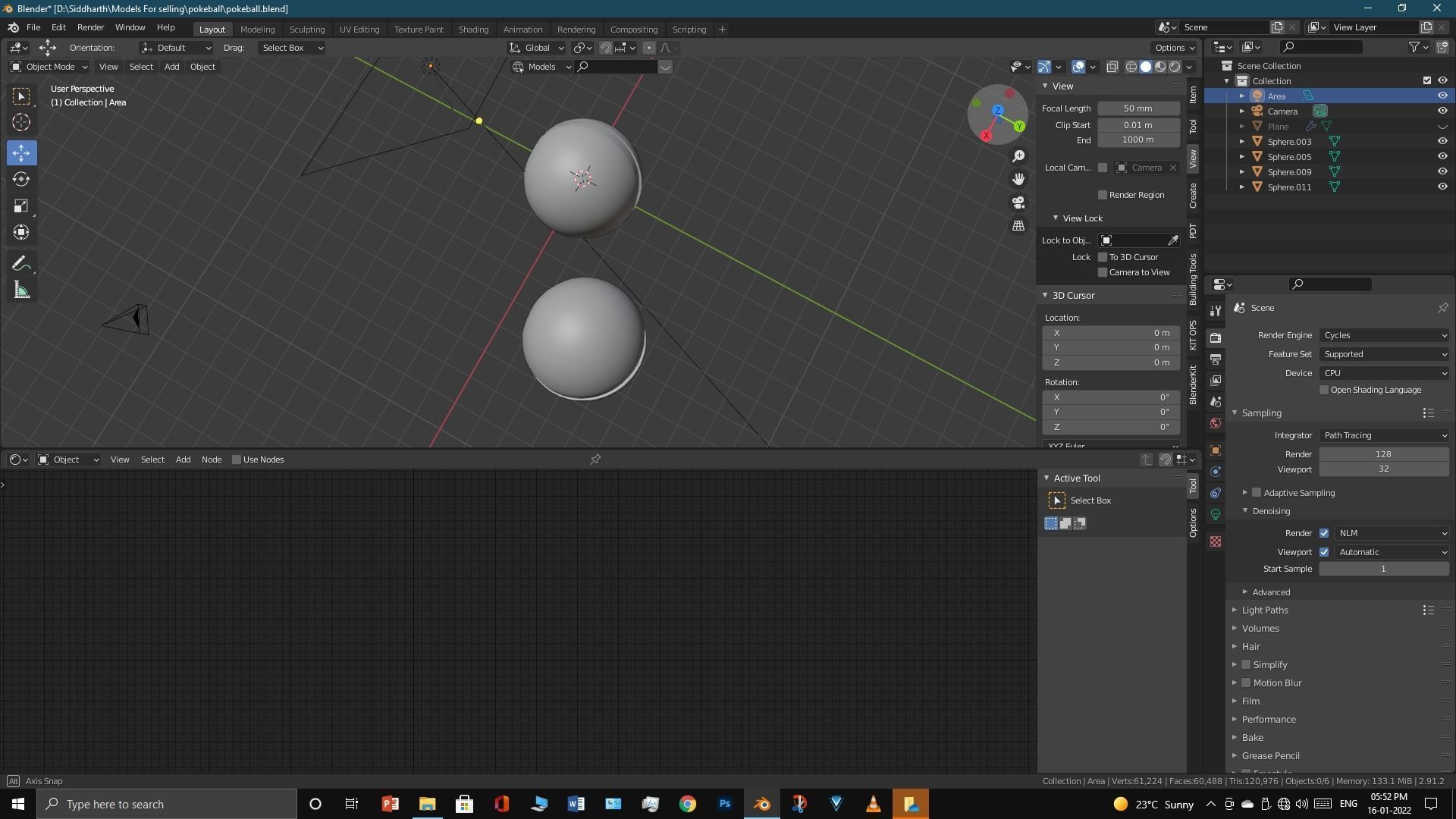This screenshot has height=819, width=1456.
Task: Select the Measure tool
Action: tap(21, 290)
